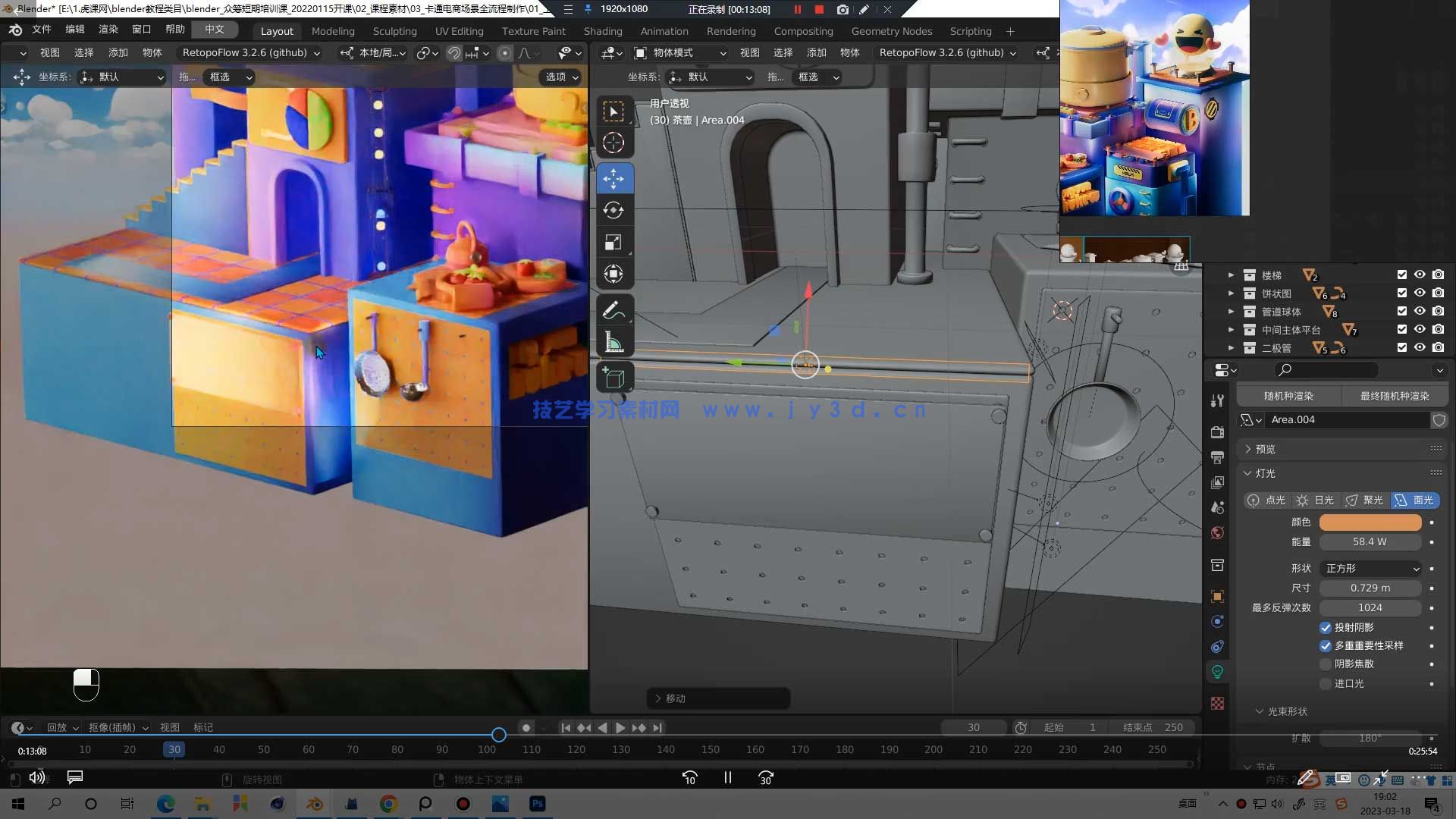The width and height of the screenshot is (1456, 819).
Task: Select the Annotate pencil tool
Action: click(x=613, y=309)
